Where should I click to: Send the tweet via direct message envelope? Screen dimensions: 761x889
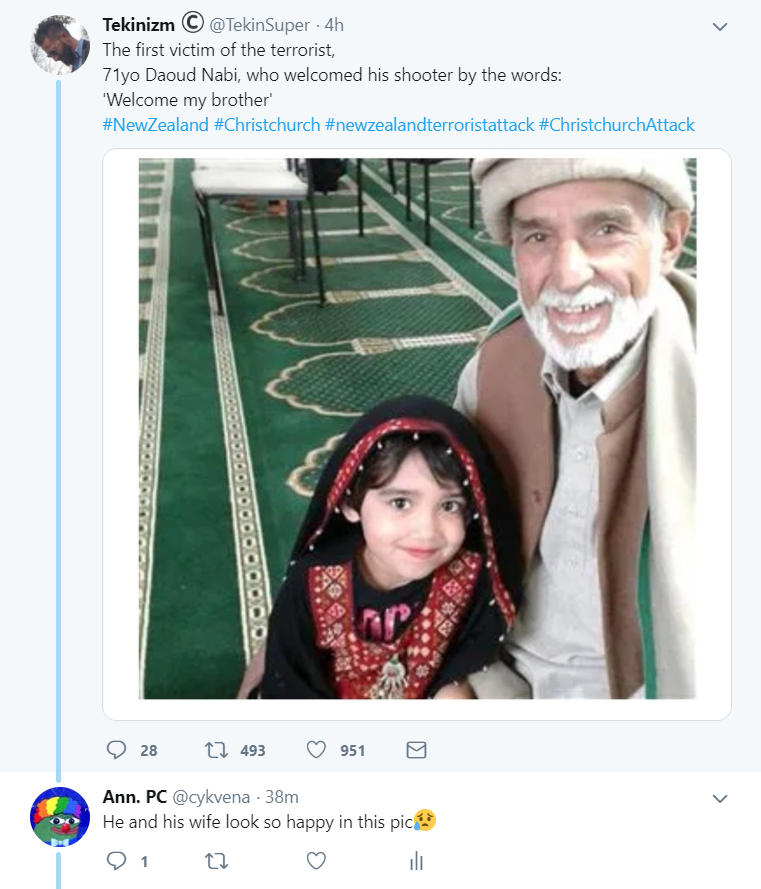(x=417, y=750)
